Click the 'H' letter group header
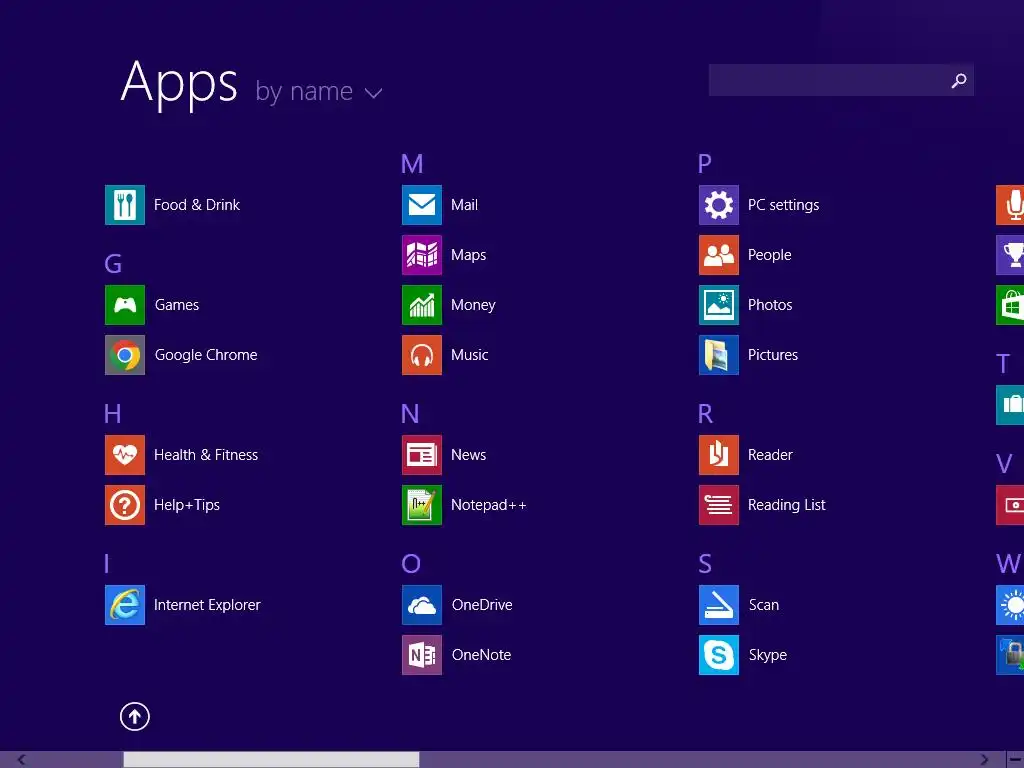Image resolution: width=1024 pixels, height=768 pixels. coord(112,414)
